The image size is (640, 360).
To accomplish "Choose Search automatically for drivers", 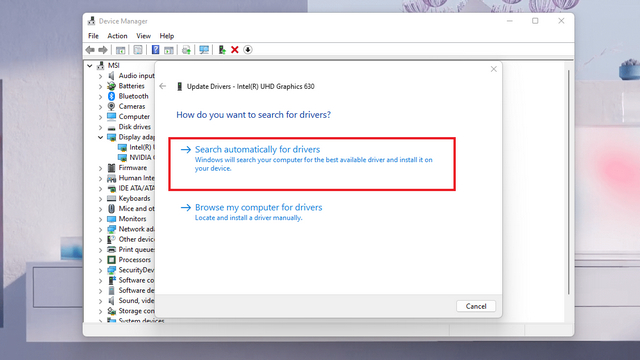I will 312,164.
